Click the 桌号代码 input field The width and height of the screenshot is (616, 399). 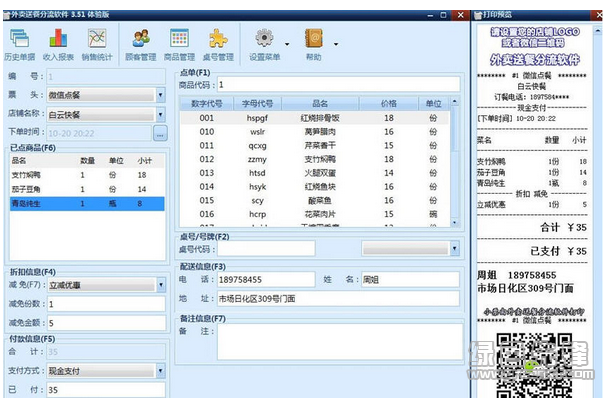[266, 249]
